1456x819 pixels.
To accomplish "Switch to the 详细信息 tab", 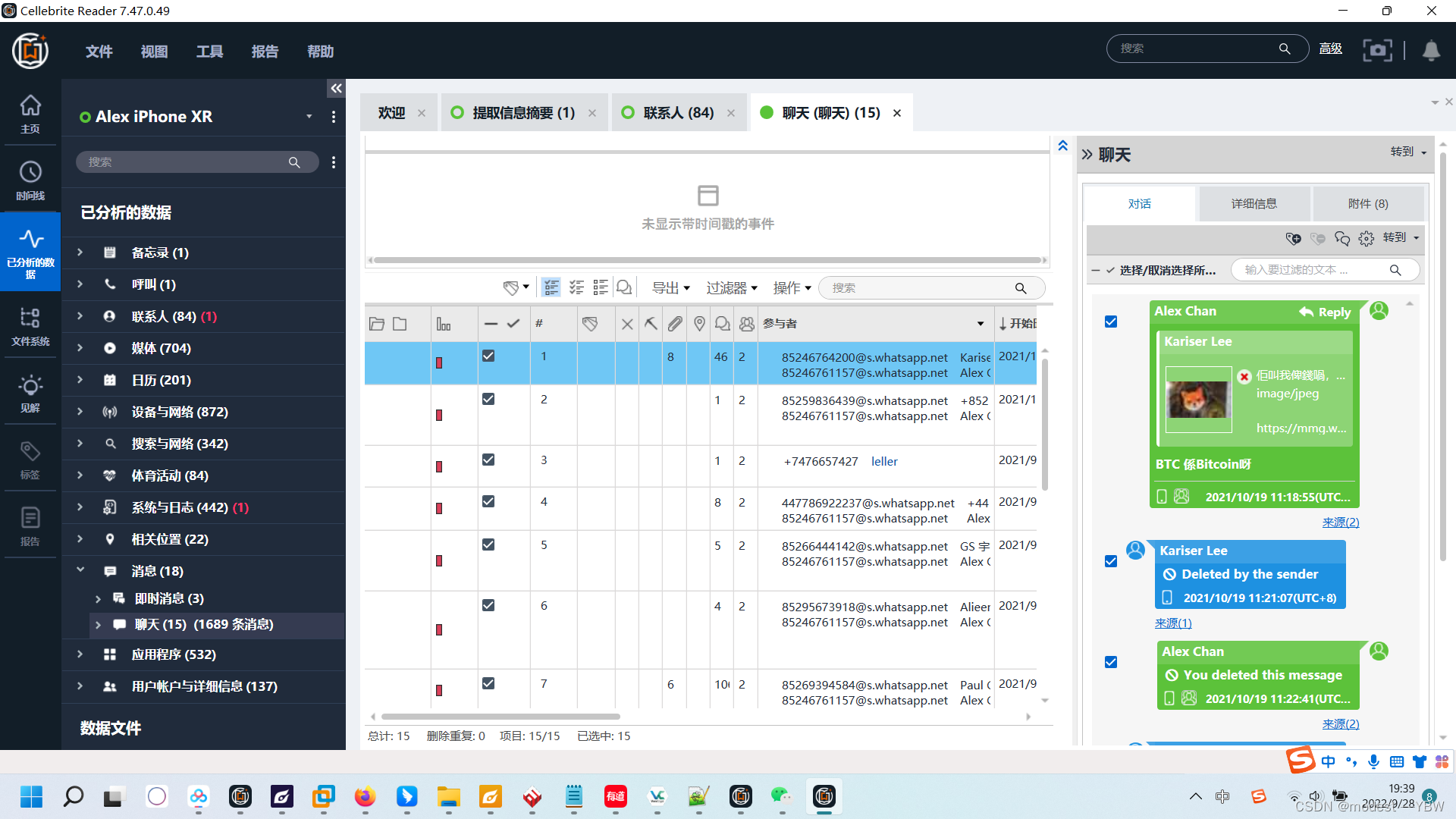I will click(x=1254, y=203).
